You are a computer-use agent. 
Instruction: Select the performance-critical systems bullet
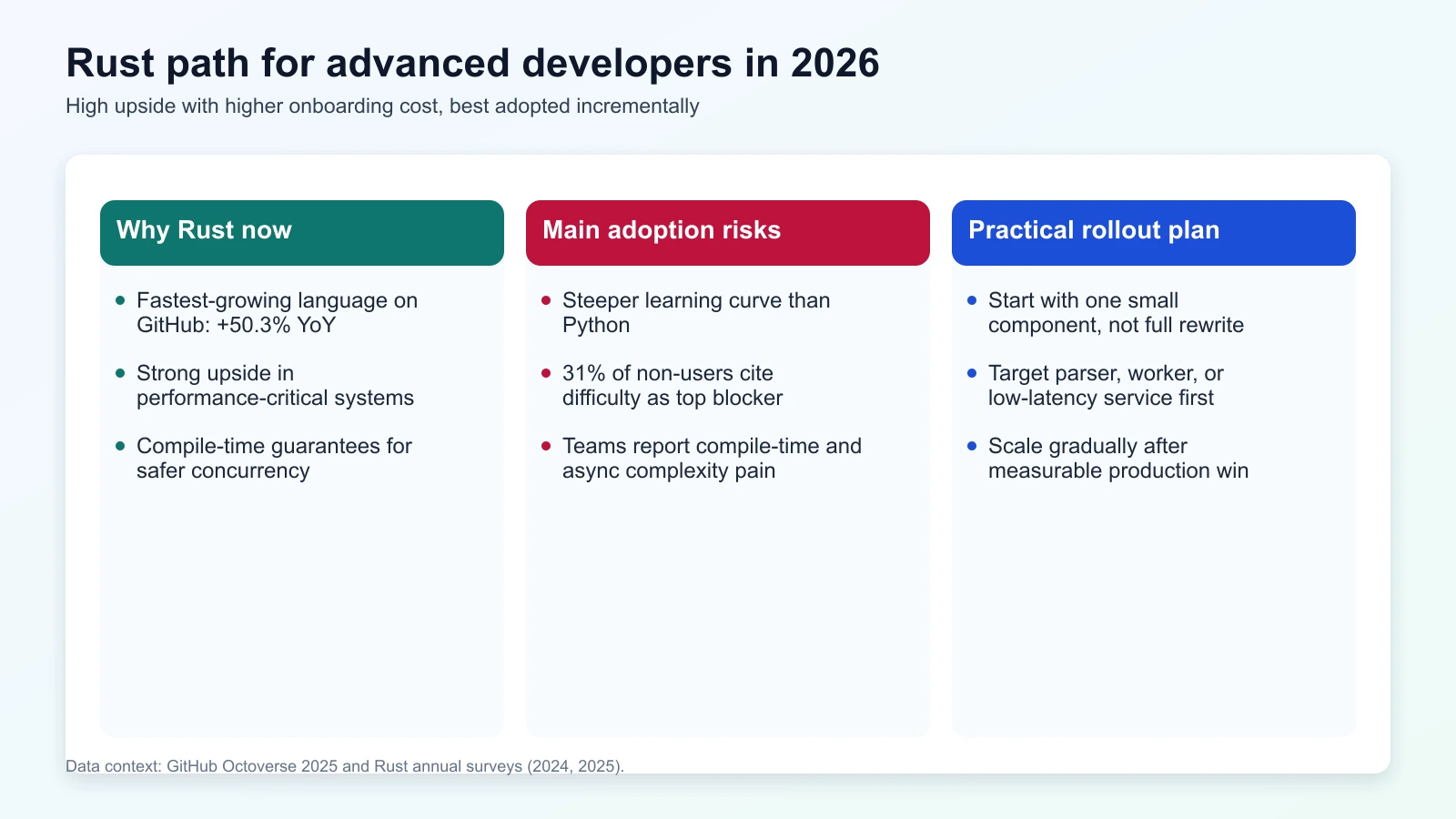tap(276, 385)
